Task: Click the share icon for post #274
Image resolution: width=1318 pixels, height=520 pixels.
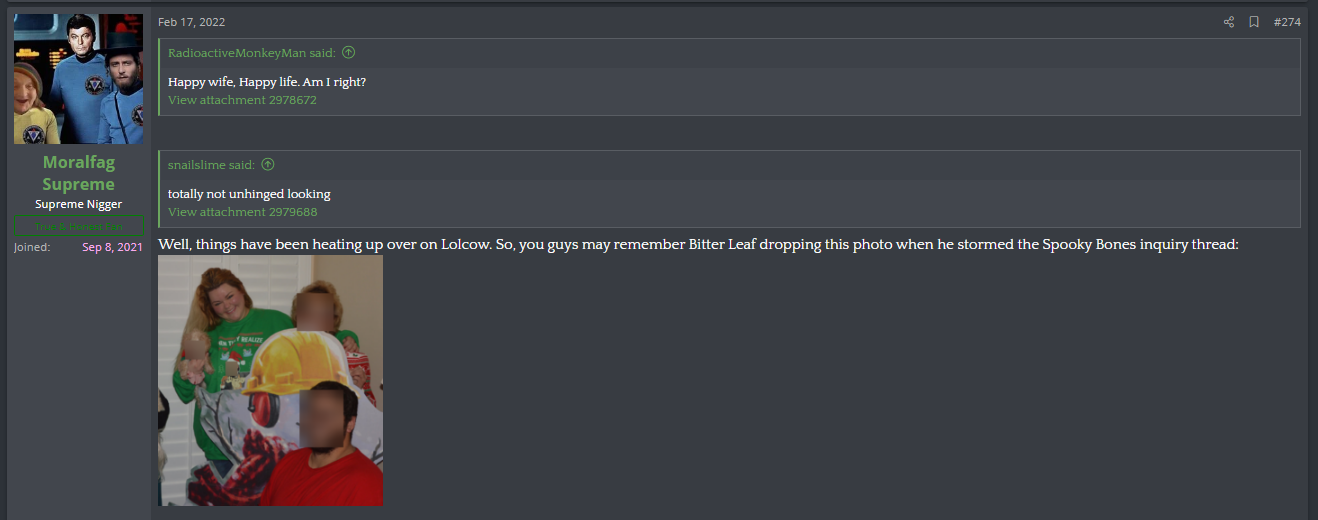Action: tap(1229, 22)
